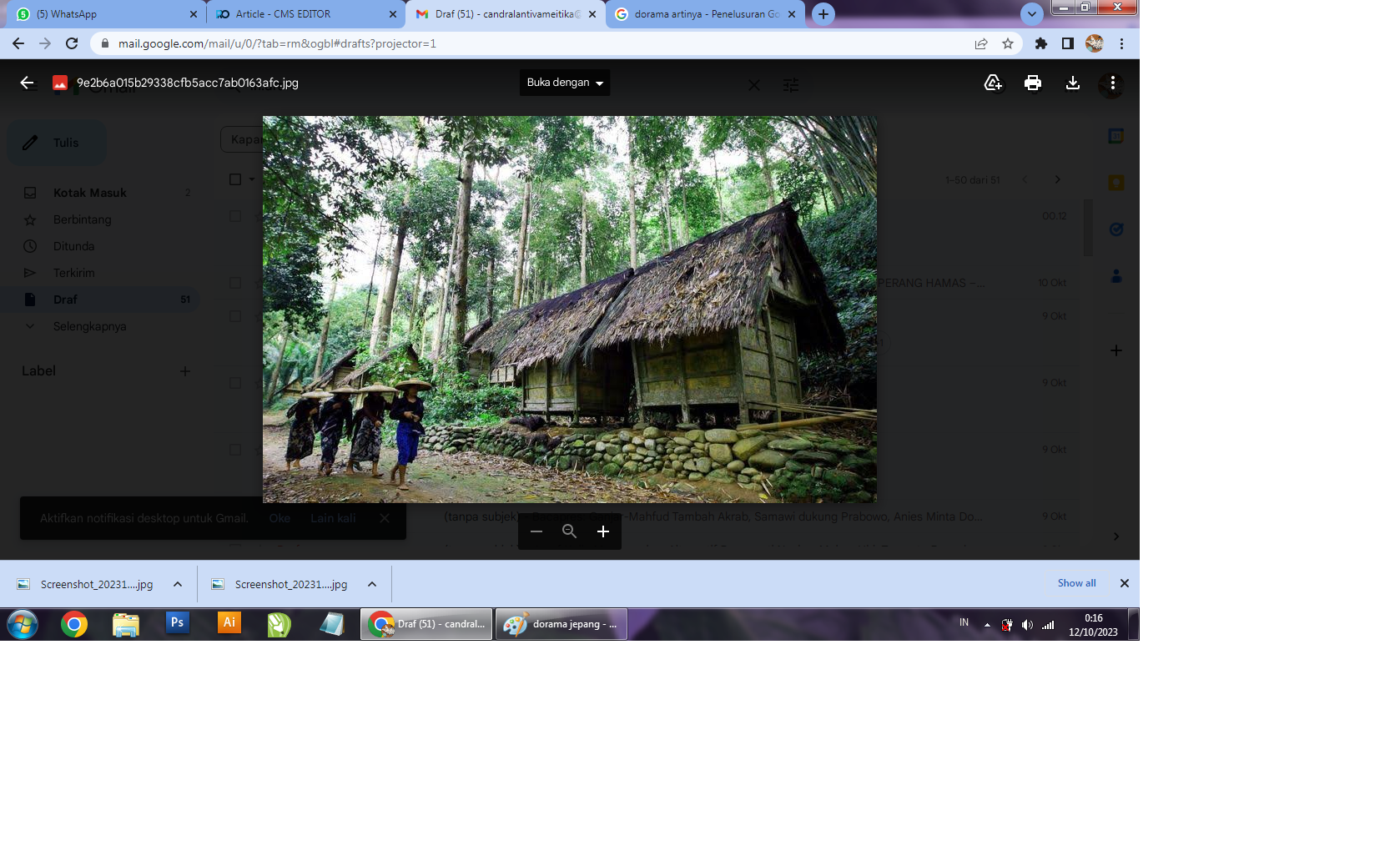
Task: Open the Ditunda folder
Action: coord(100,246)
